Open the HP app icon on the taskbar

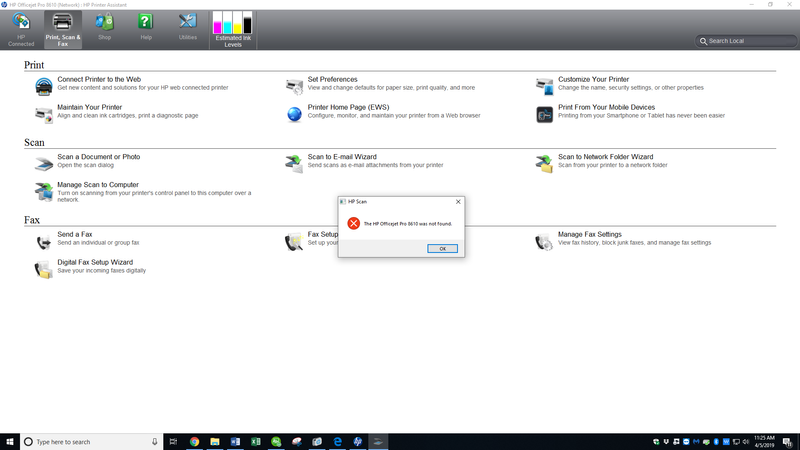tap(358, 442)
